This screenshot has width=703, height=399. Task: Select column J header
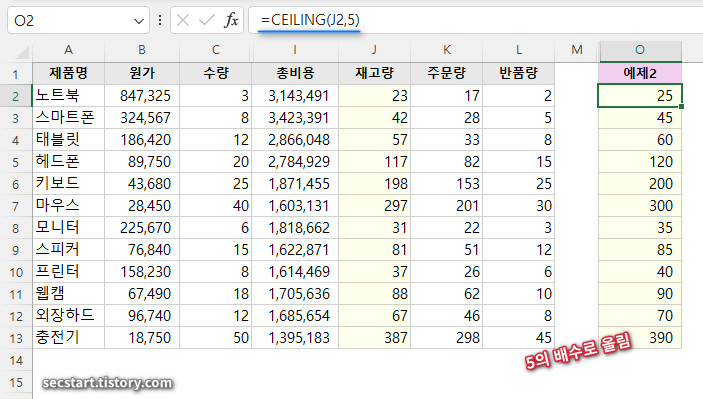click(x=374, y=50)
